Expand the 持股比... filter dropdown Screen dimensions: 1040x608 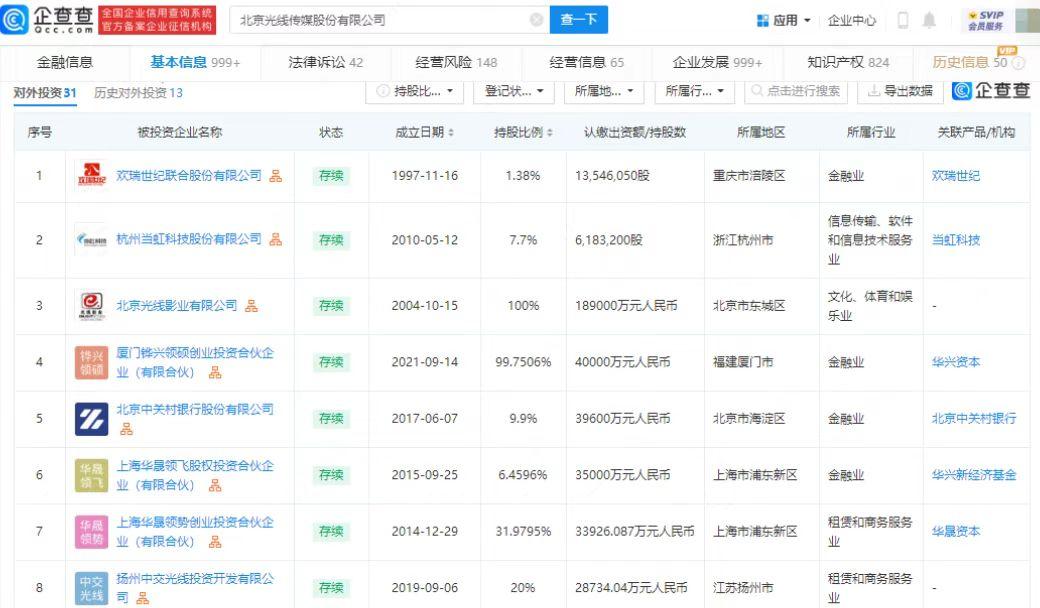415,91
